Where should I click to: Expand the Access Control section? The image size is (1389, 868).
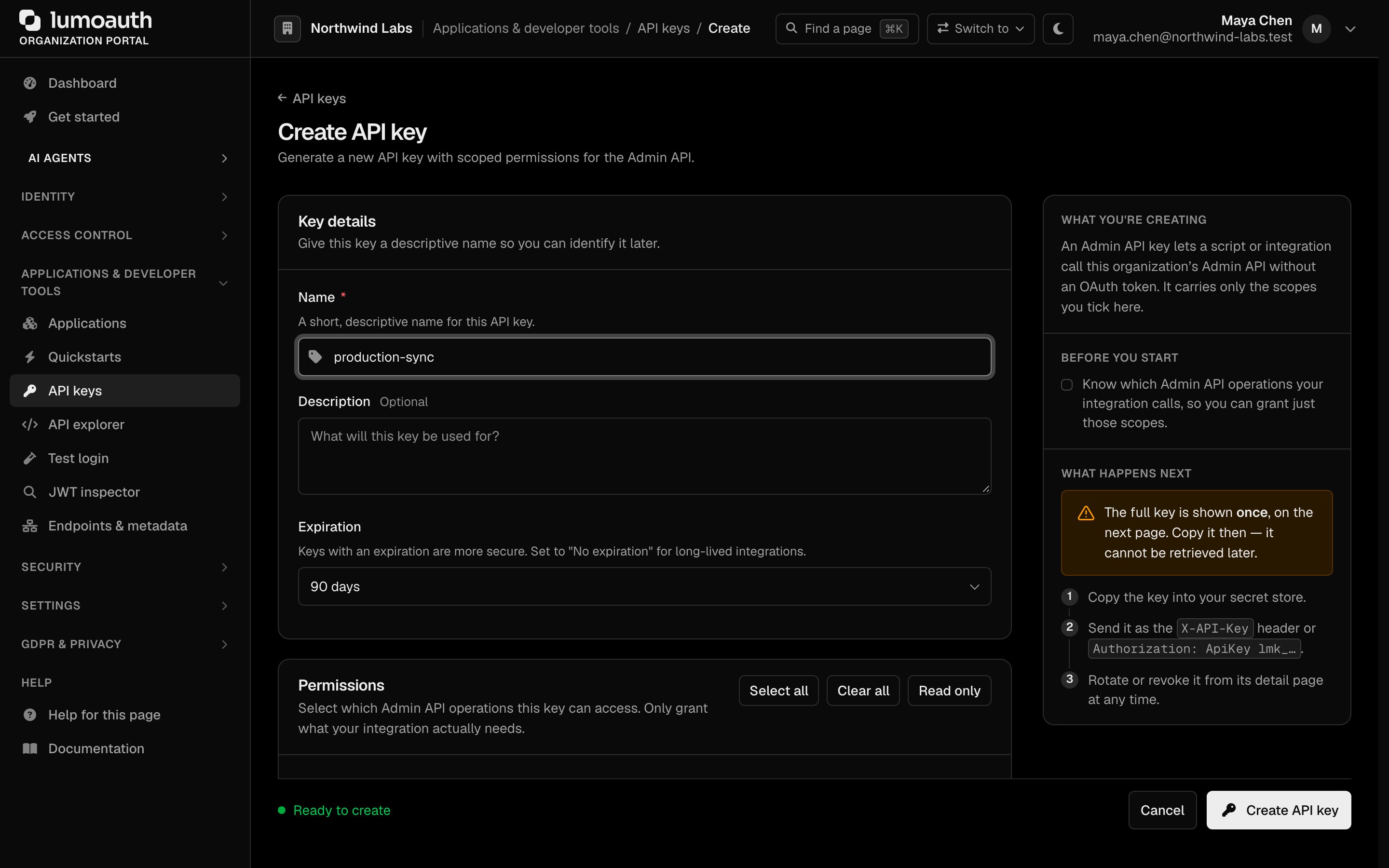(x=124, y=235)
